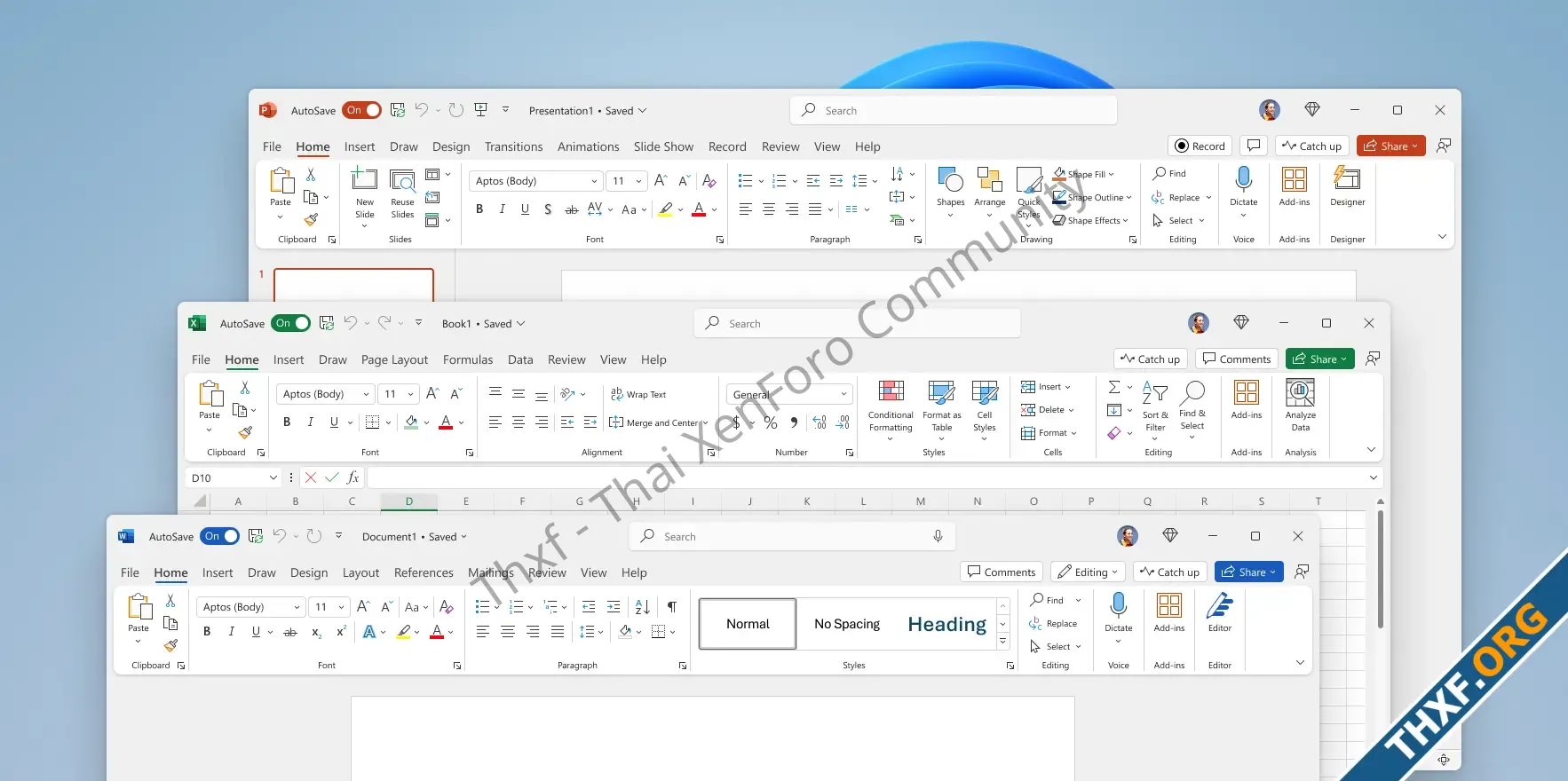Click Find & Select in Excel

coord(1192,409)
